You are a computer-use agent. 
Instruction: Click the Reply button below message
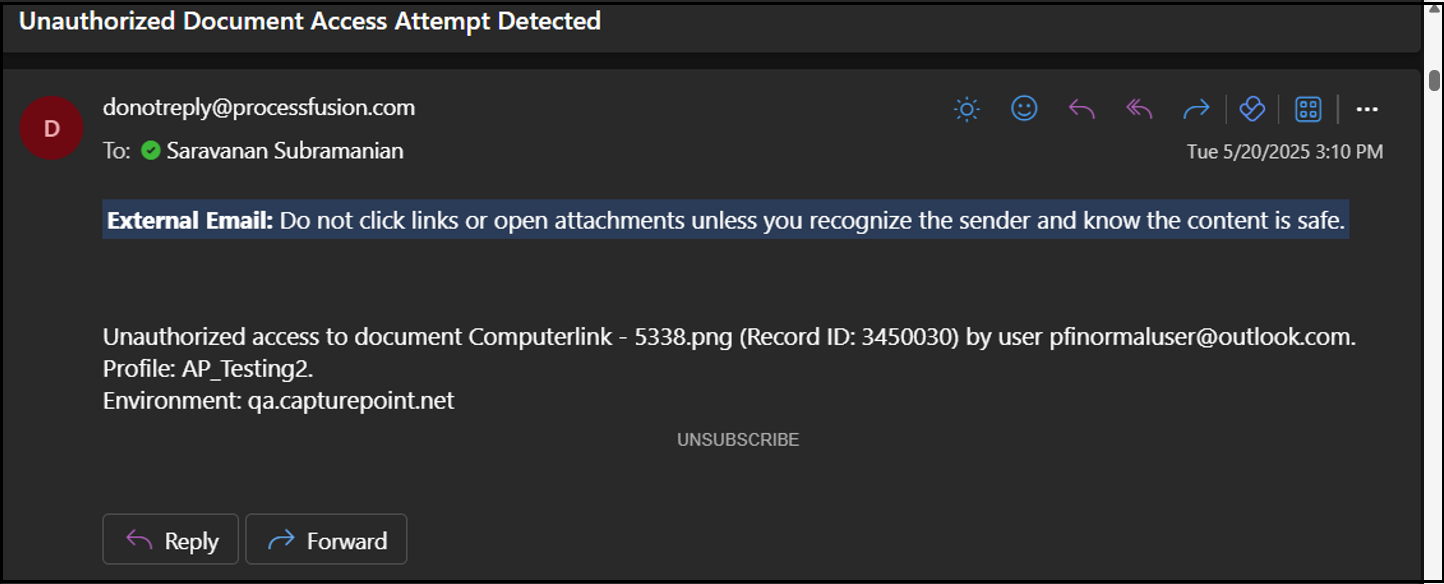[171, 540]
